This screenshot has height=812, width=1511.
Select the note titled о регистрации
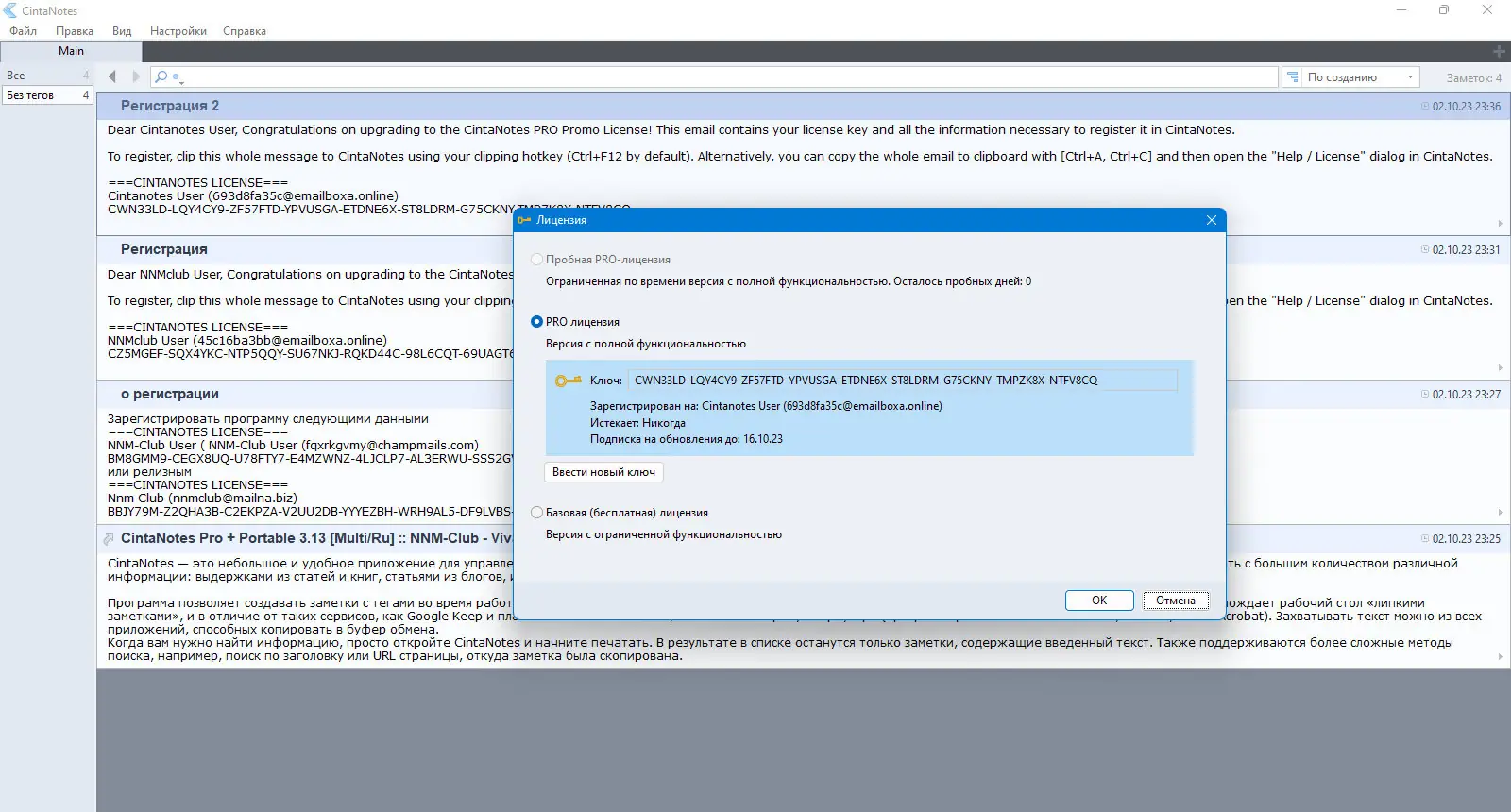170,394
